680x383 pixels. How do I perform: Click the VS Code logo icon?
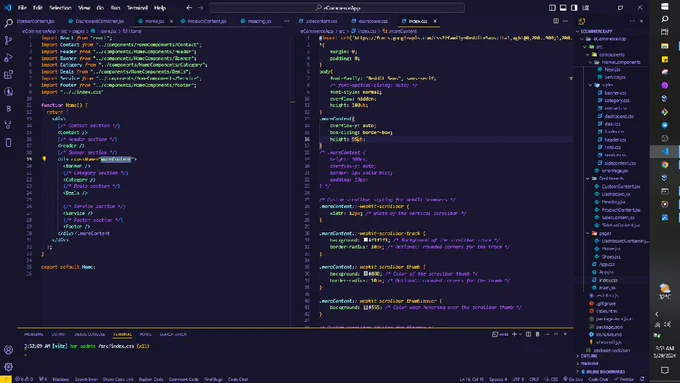(7, 7)
